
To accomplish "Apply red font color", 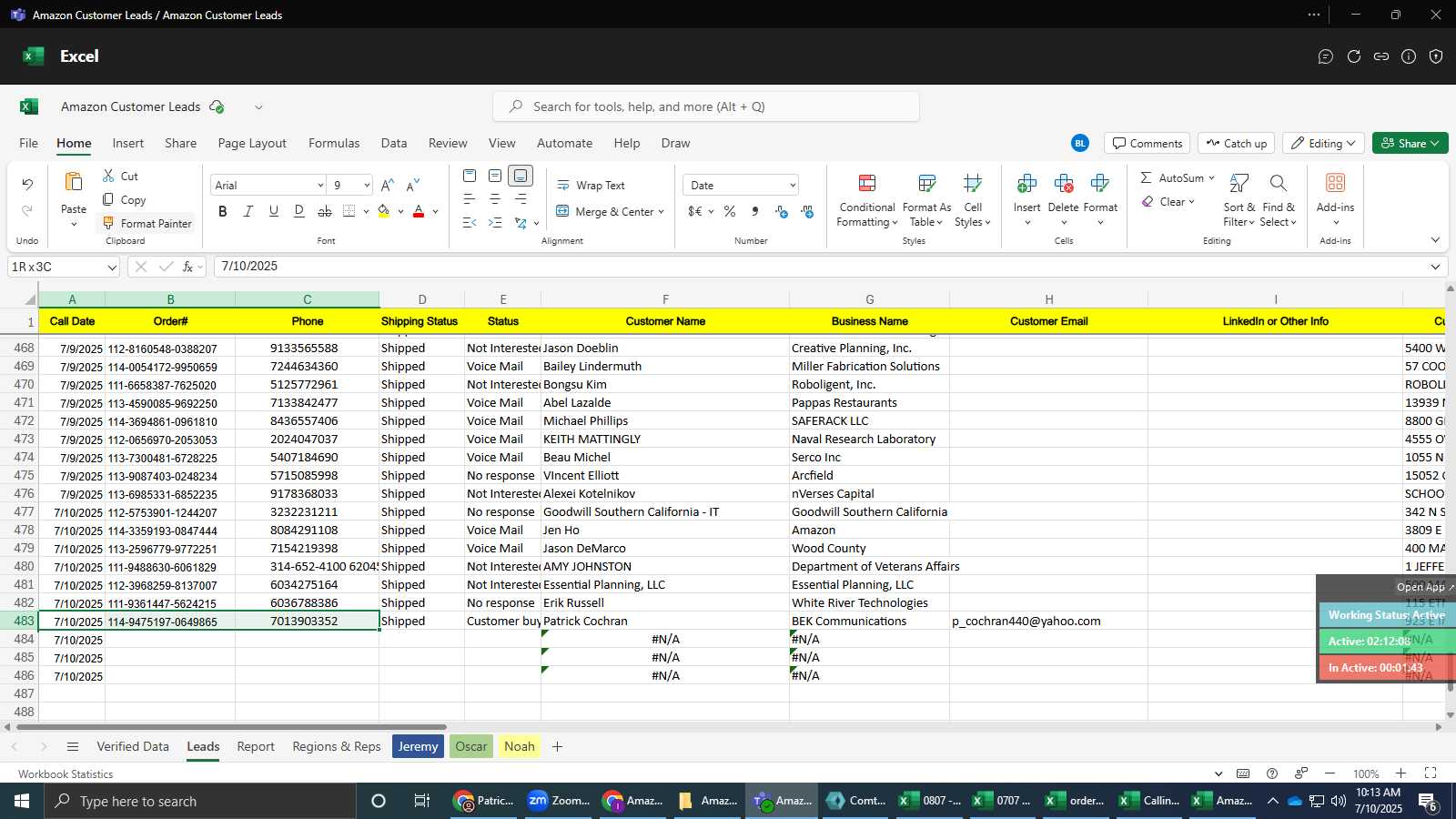I will pyautogui.click(x=419, y=211).
